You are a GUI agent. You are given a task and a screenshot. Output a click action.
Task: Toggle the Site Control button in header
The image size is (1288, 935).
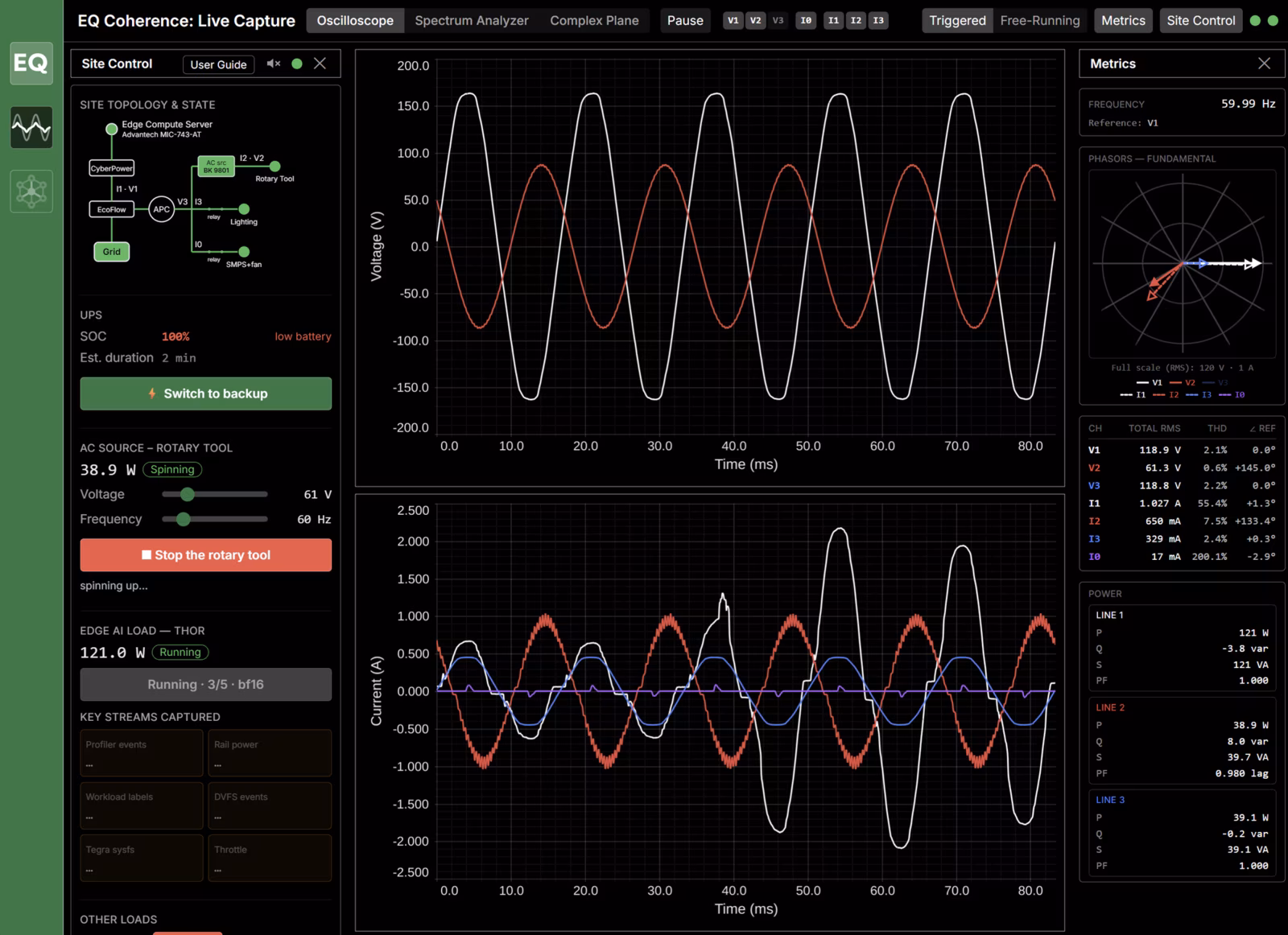[1200, 21]
